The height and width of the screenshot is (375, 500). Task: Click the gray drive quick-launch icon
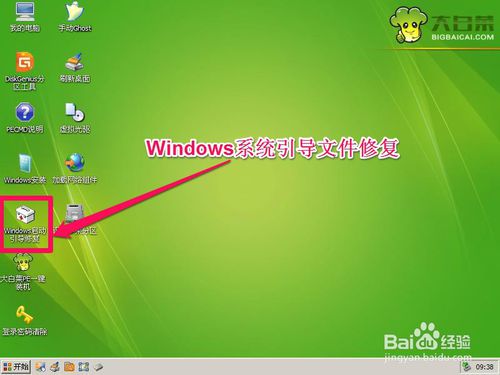coord(98,367)
